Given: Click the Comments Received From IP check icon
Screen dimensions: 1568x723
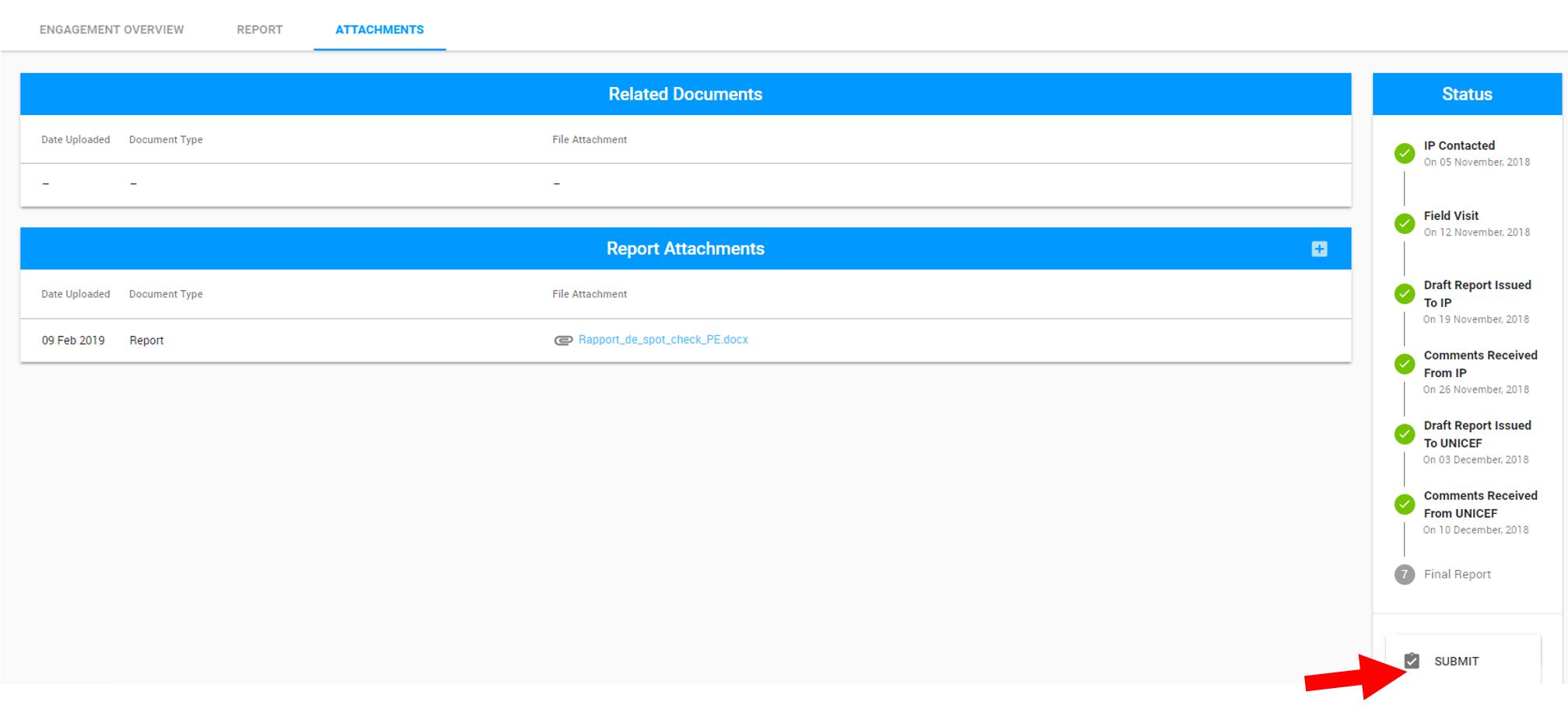Looking at the screenshot, I should (1404, 364).
